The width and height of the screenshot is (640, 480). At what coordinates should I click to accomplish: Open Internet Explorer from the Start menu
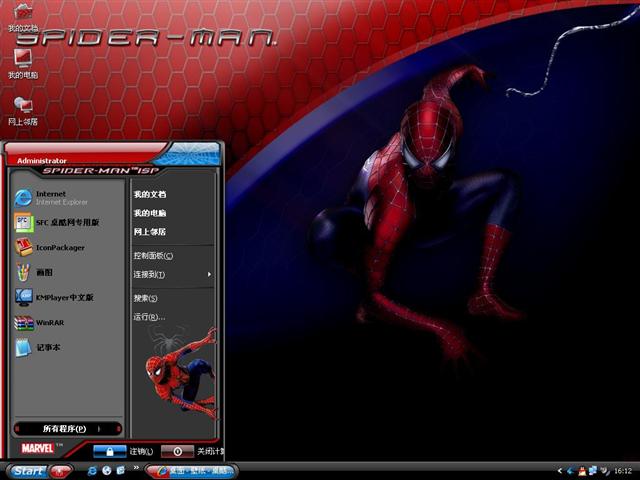[x=50, y=197]
